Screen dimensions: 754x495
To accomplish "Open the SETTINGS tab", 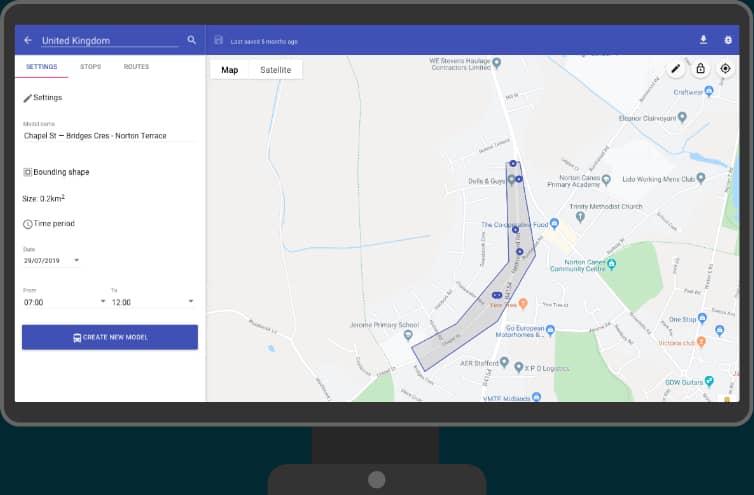I will tap(41, 66).
